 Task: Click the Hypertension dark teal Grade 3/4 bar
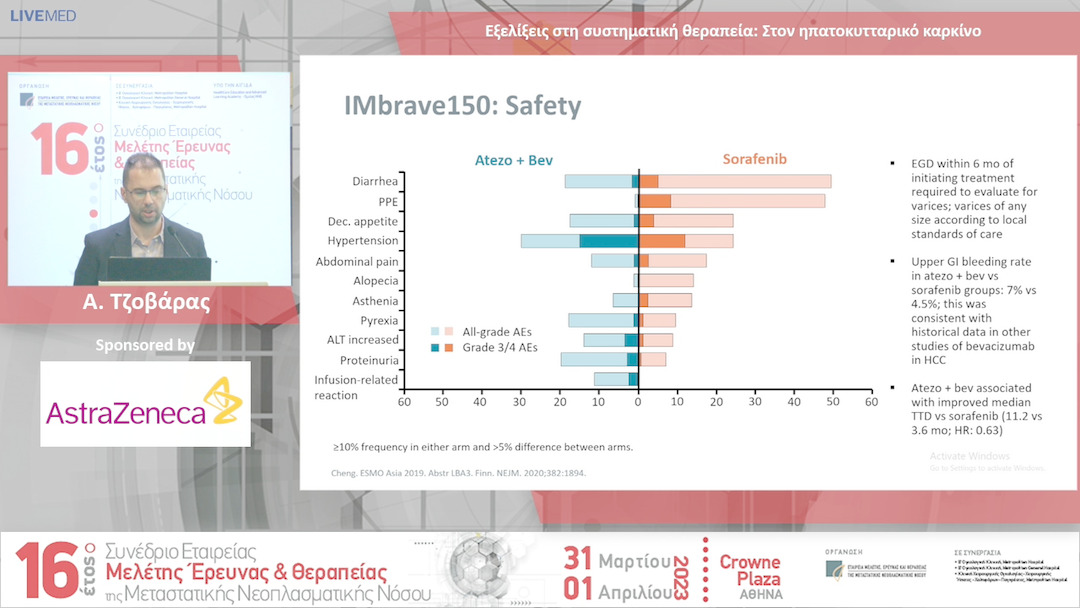(609, 241)
